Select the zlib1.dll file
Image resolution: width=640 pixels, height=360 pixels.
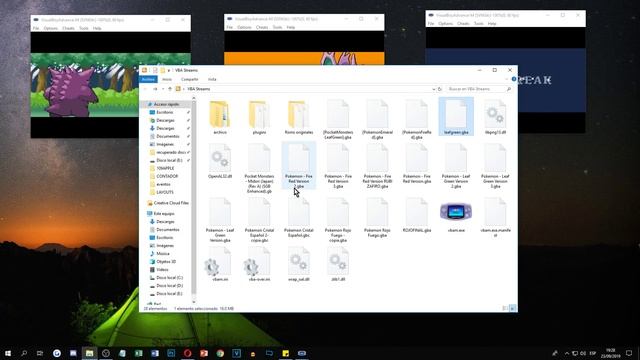(338, 264)
